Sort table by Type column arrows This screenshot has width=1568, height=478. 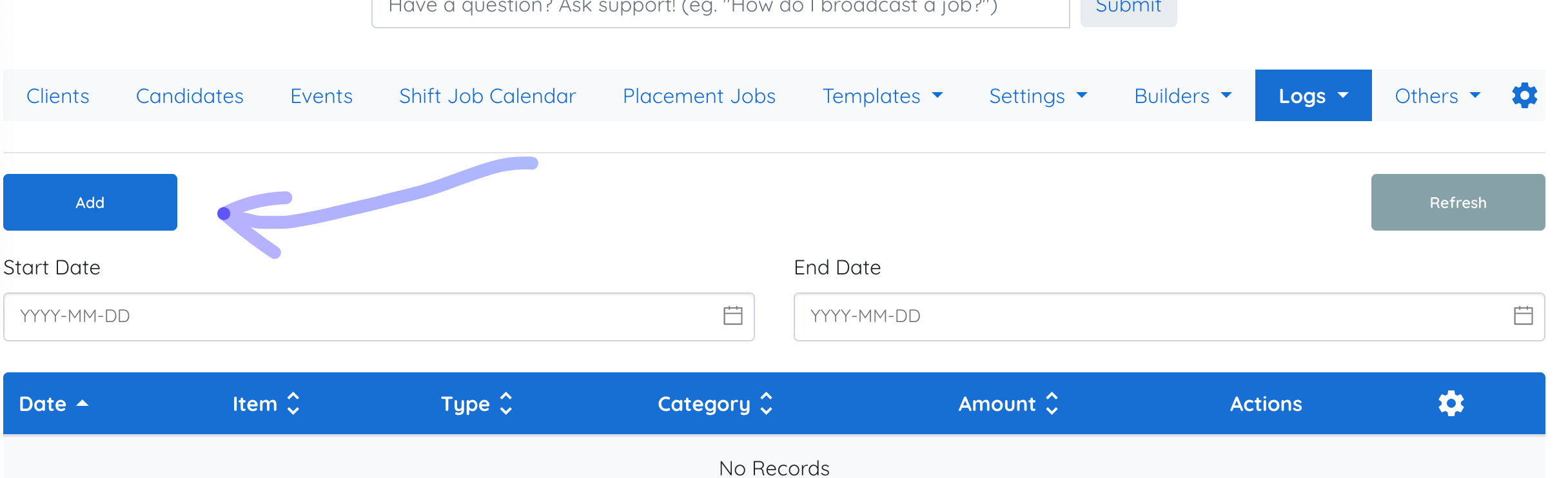(x=506, y=403)
